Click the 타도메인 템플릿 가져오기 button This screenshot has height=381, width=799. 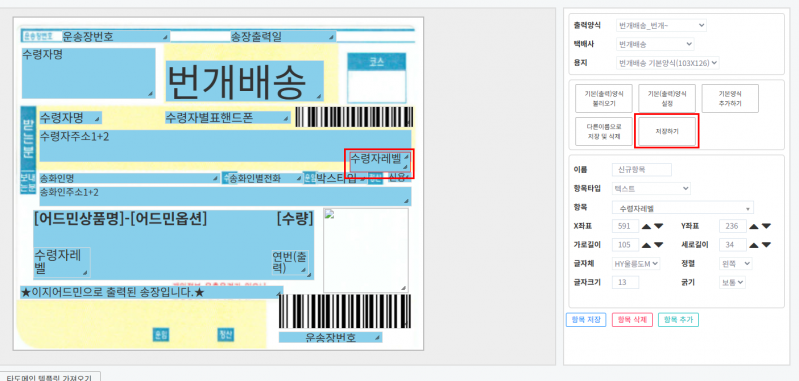(49, 377)
